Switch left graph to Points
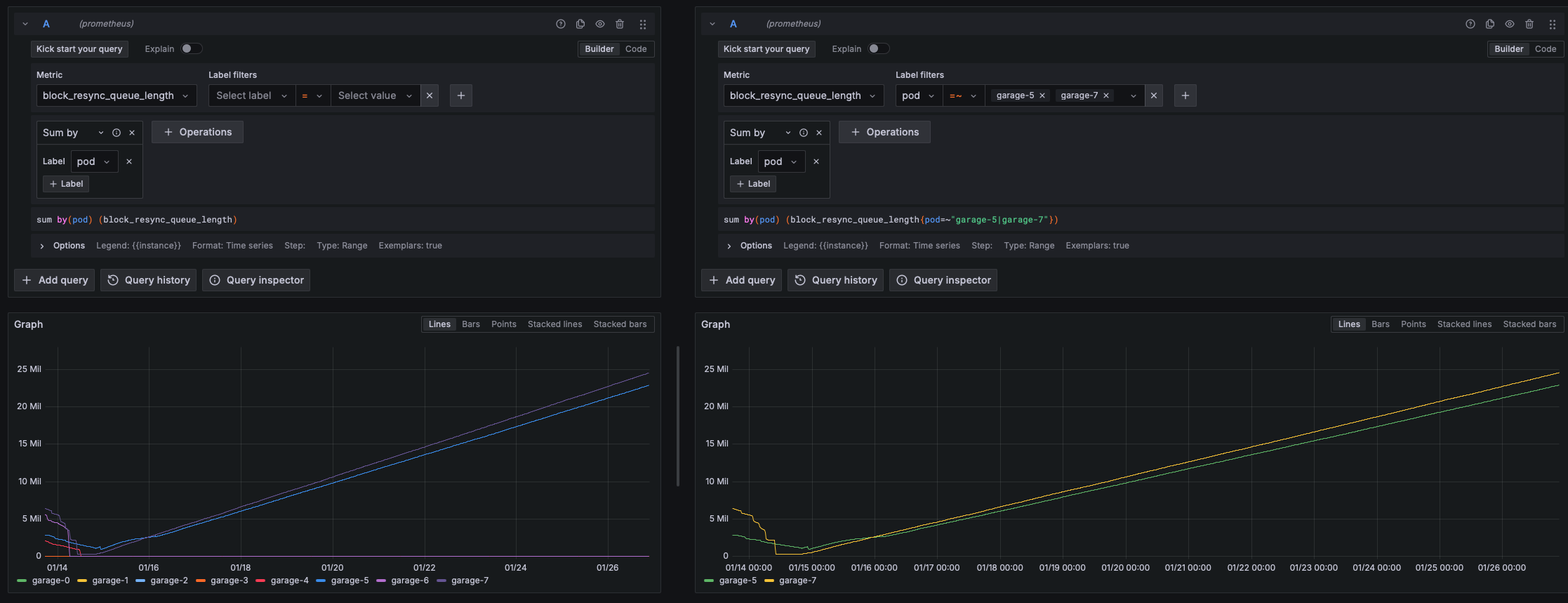Viewport: 1568px width, 603px height. 504,324
